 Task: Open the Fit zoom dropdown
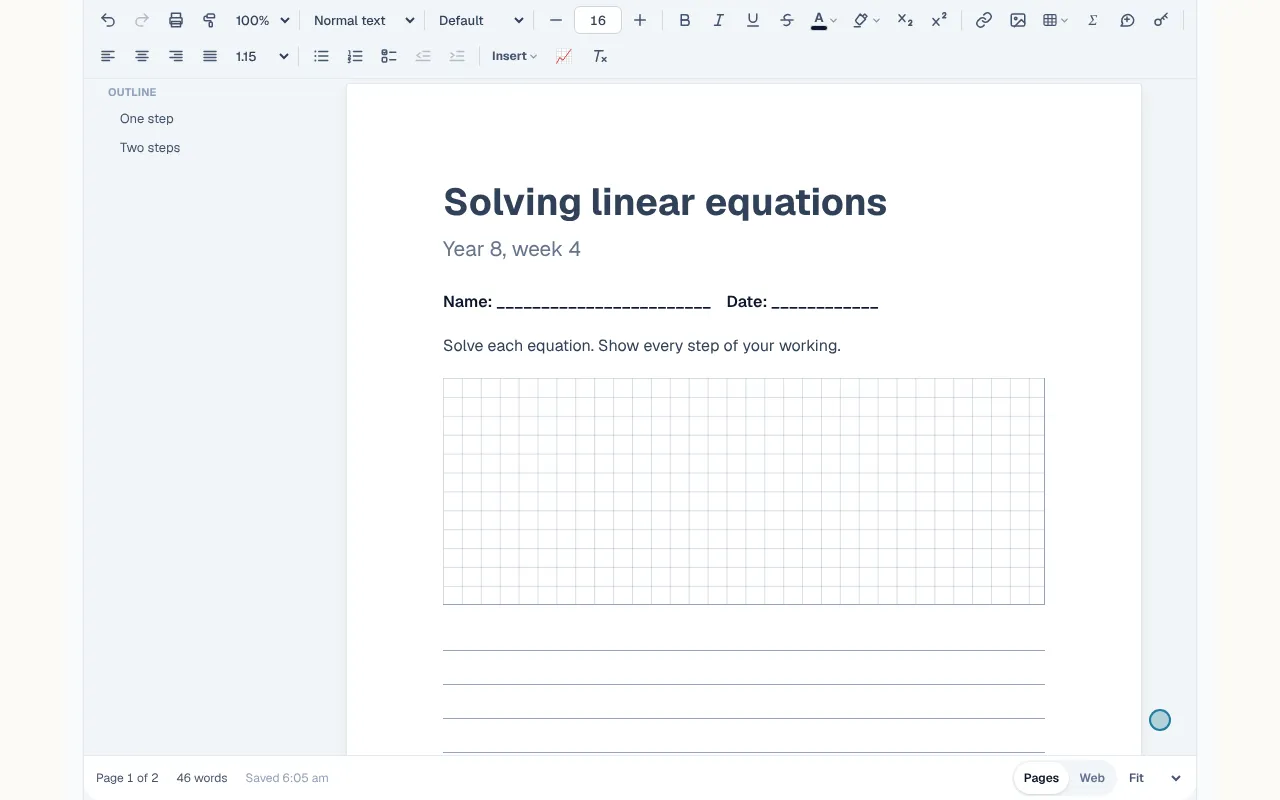point(1154,778)
